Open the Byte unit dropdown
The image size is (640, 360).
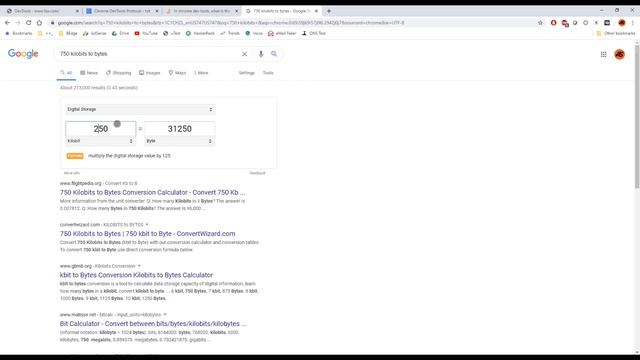coord(180,141)
